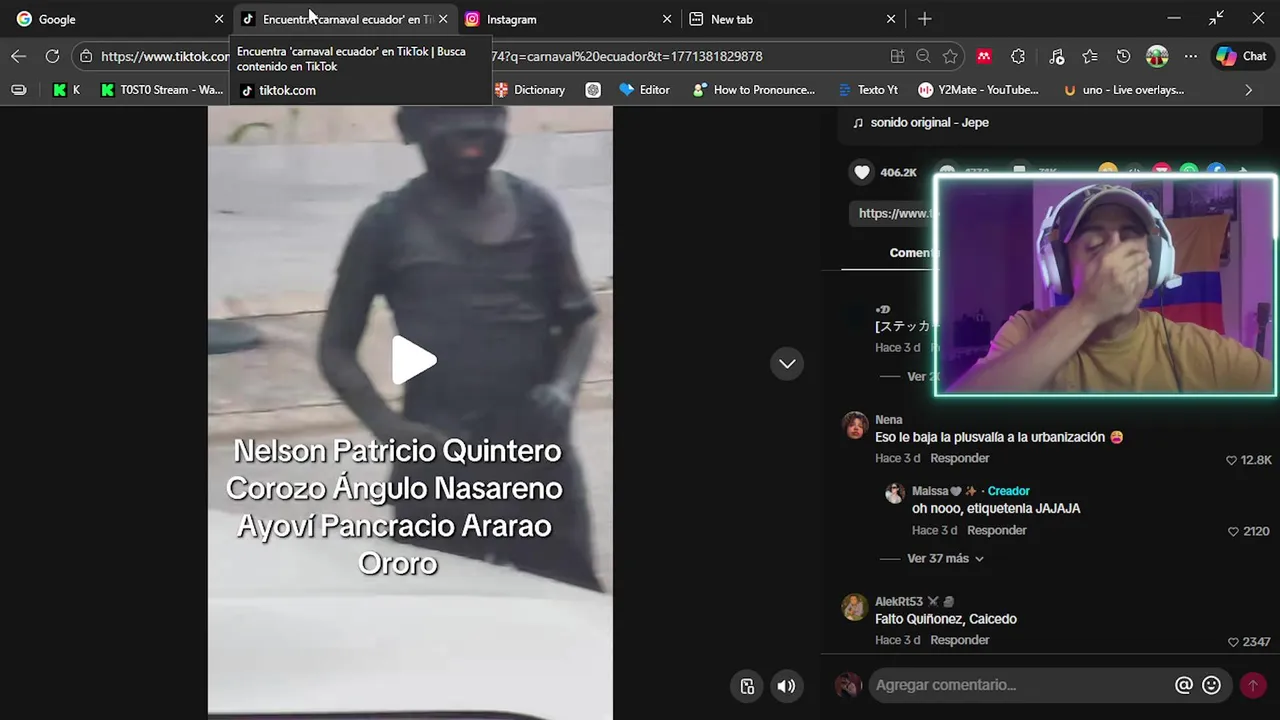Open the app-available icon in address bar

(x=897, y=56)
